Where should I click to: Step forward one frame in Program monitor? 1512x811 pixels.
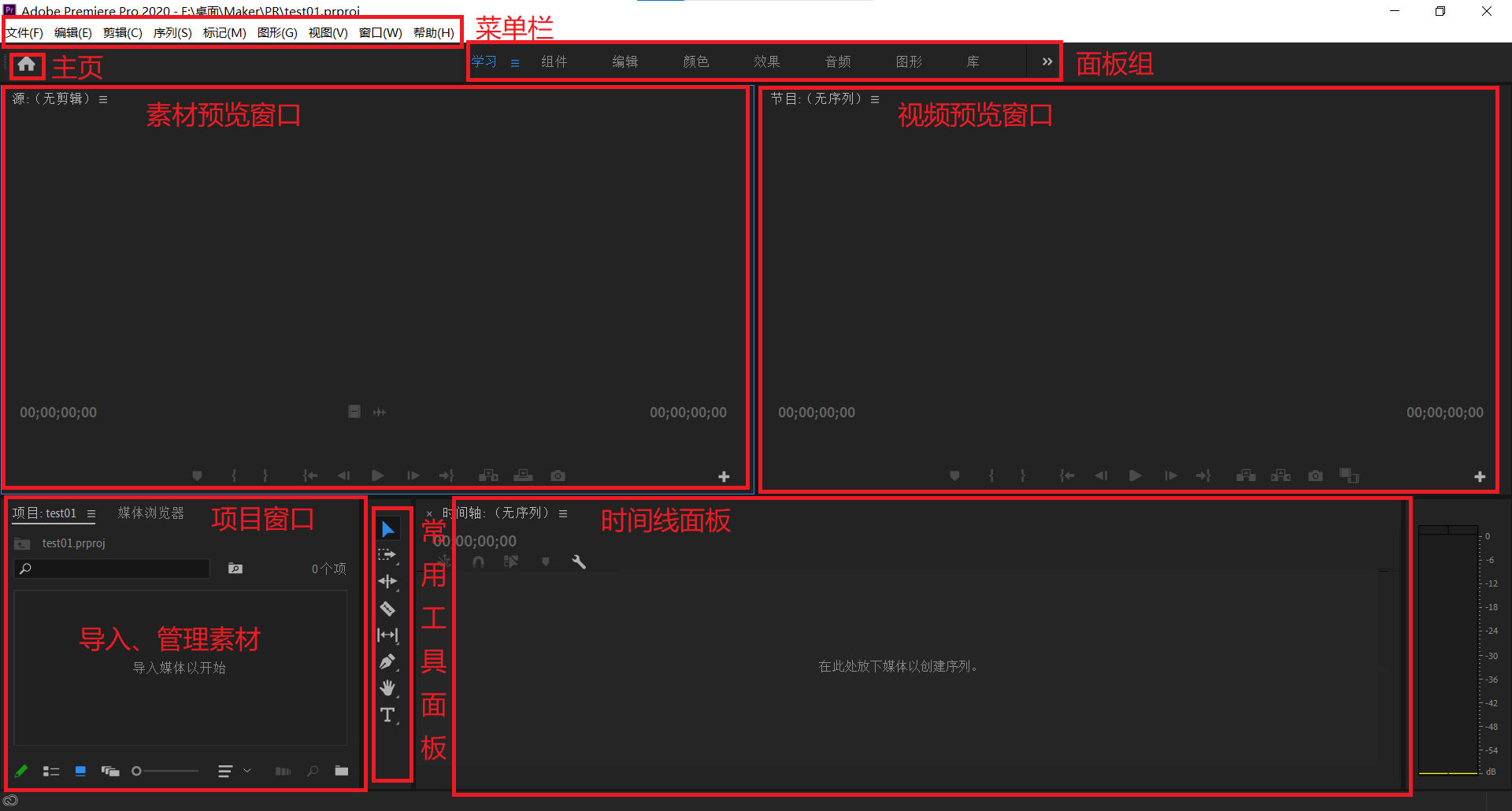1170,476
